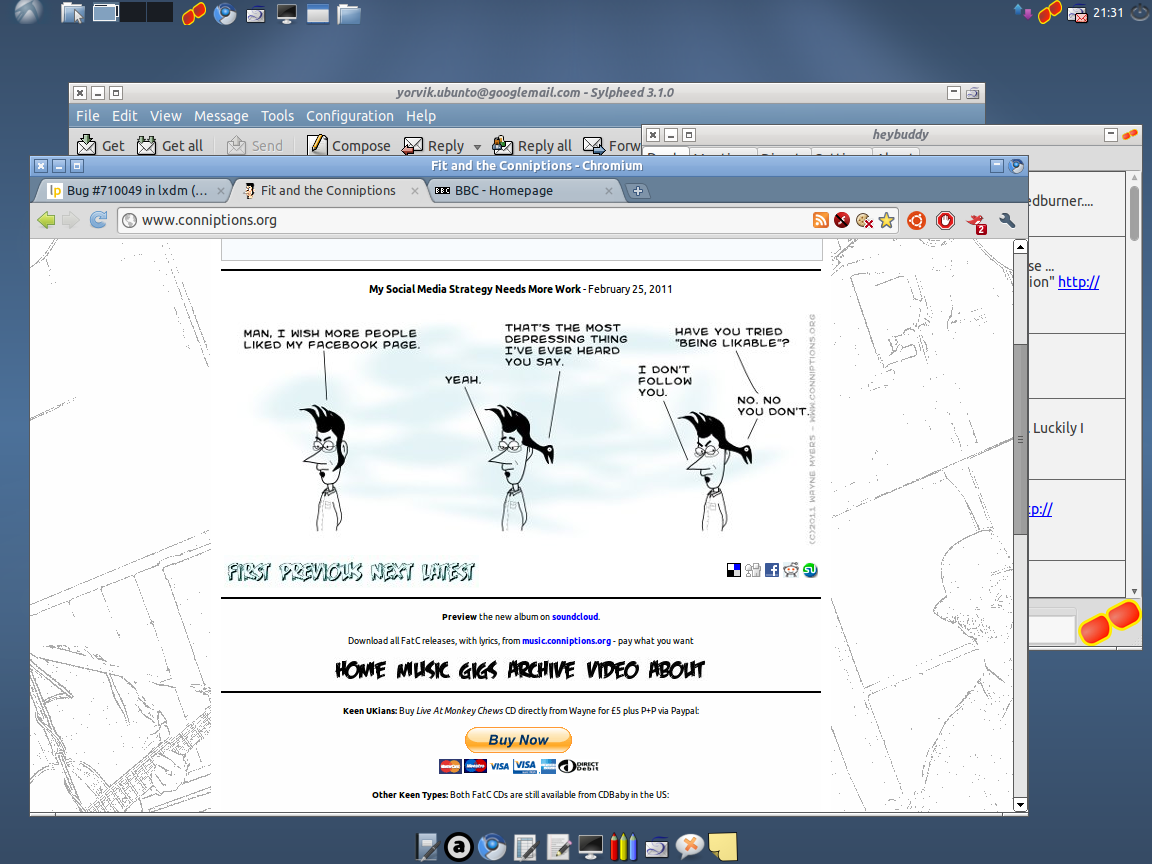Share comic on Facebook icon
The height and width of the screenshot is (864, 1152).
coord(772,570)
